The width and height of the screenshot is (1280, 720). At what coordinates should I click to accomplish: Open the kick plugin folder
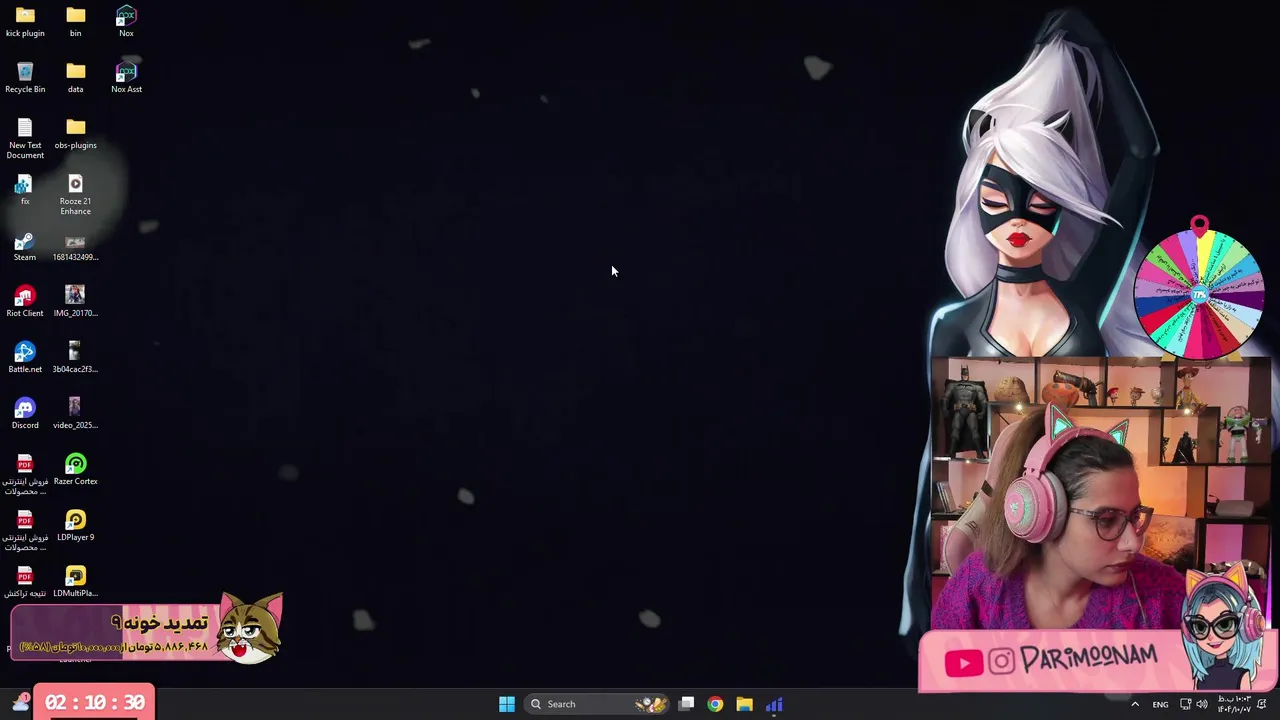[25, 22]
